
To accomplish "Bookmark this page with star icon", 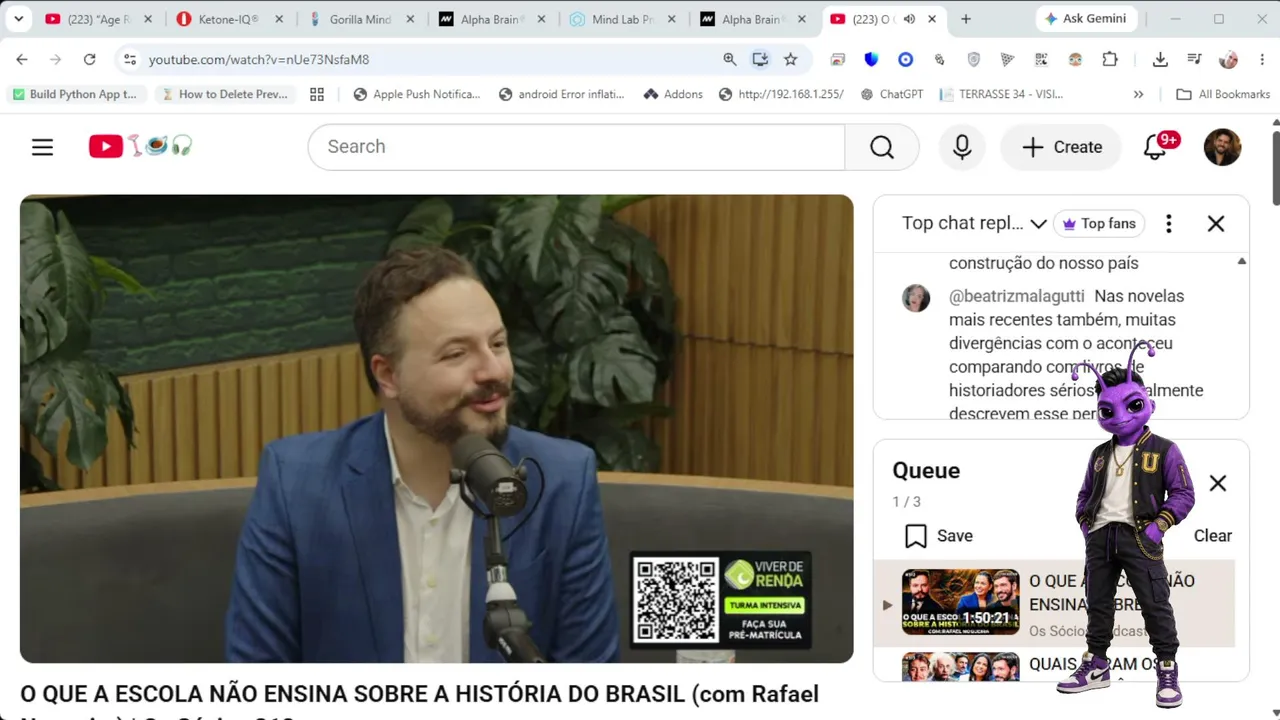I will [x=791, y=60].
